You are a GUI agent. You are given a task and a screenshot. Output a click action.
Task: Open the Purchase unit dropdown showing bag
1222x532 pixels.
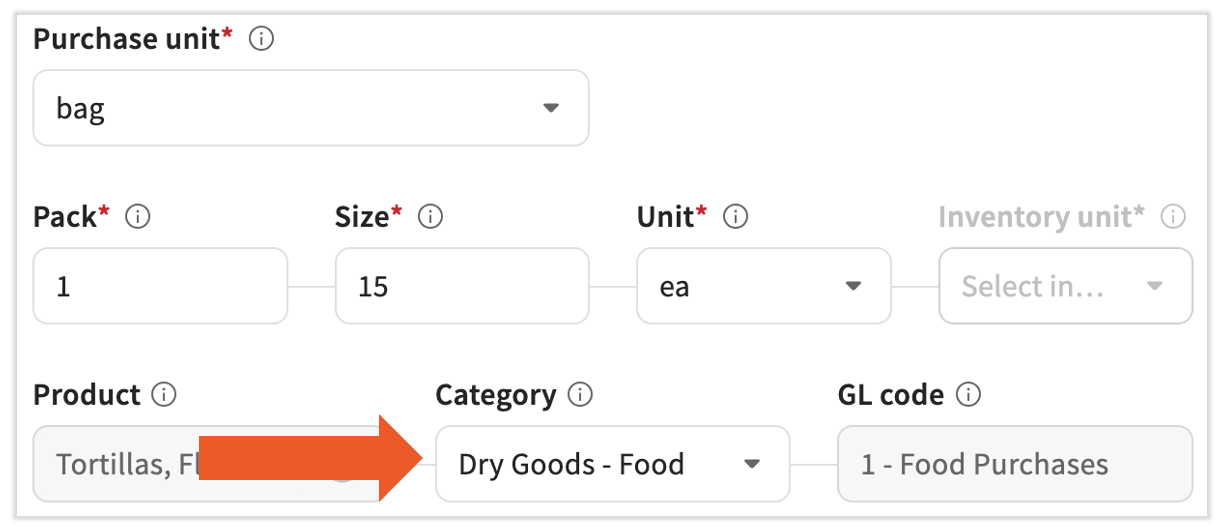coord(310,108)
